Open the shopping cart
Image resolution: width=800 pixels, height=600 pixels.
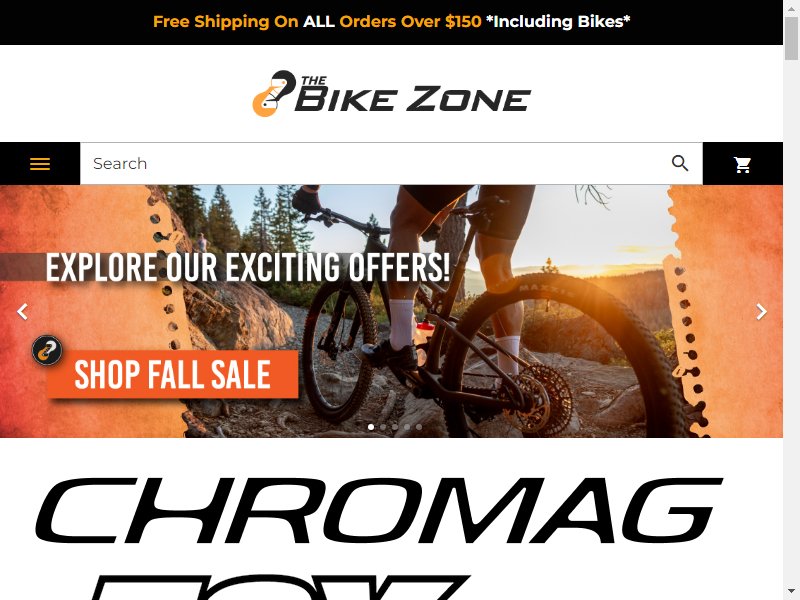(x=742, y=164)
